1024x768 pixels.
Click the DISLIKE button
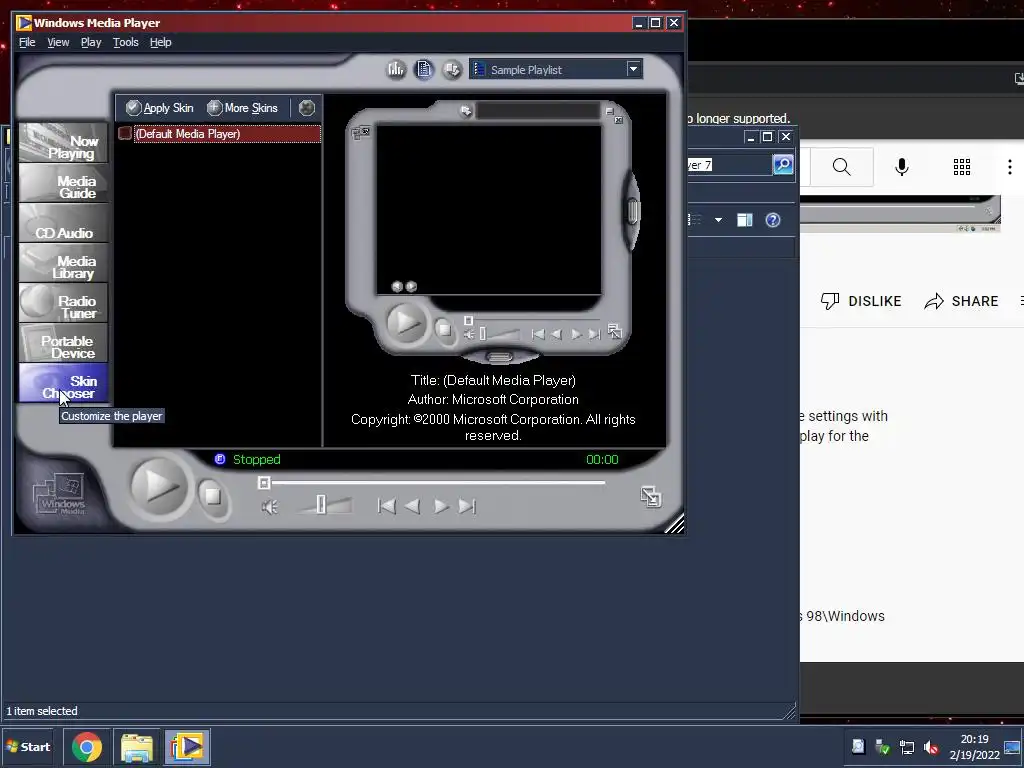coord(861,301)
